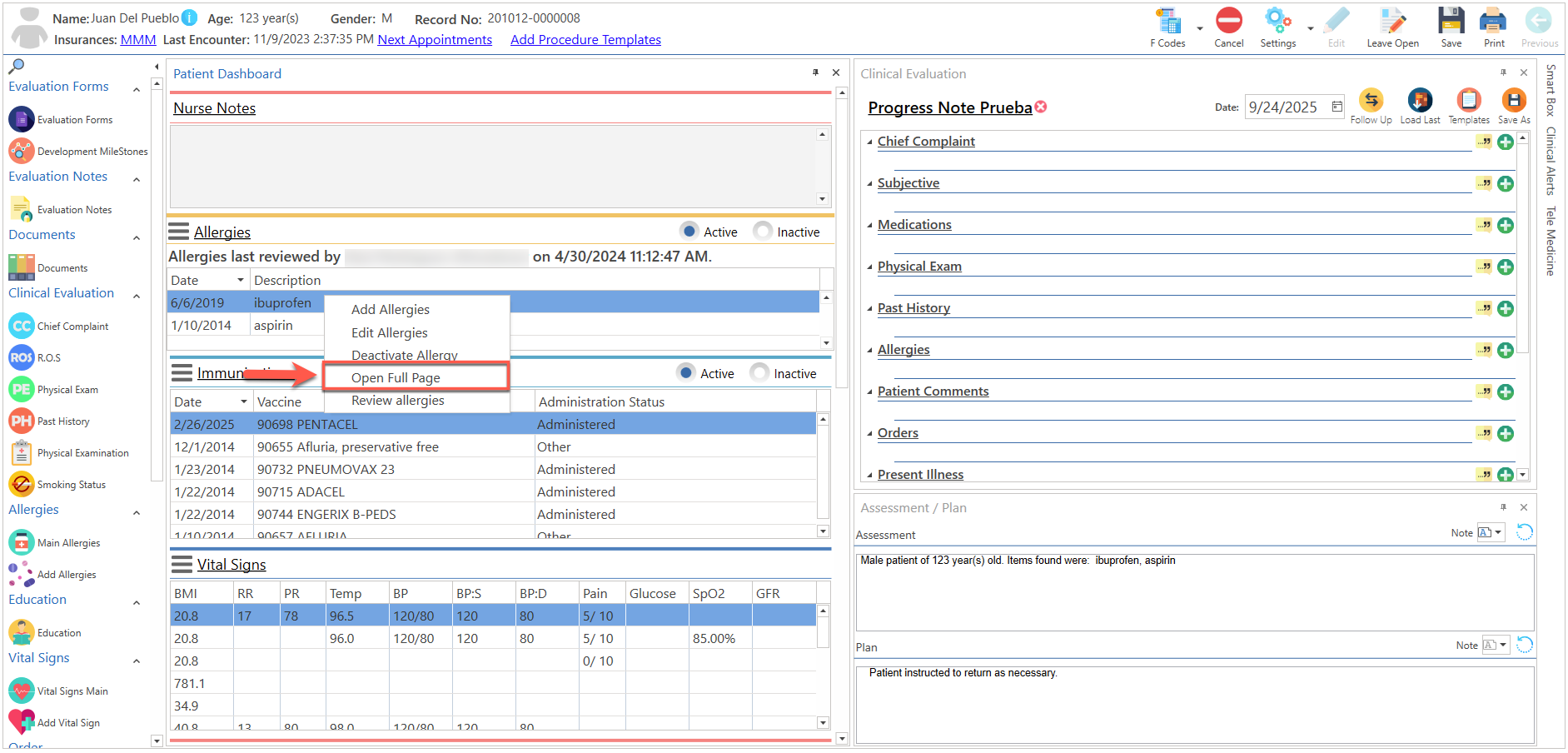The height and width of the screenshot is (753, 1568).
Task: Add Medications with the green plus icon
Action: [1506, 225]
